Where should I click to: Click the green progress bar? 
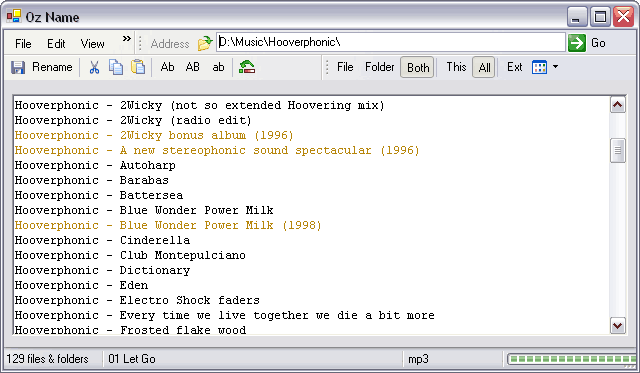click(572, 359)
